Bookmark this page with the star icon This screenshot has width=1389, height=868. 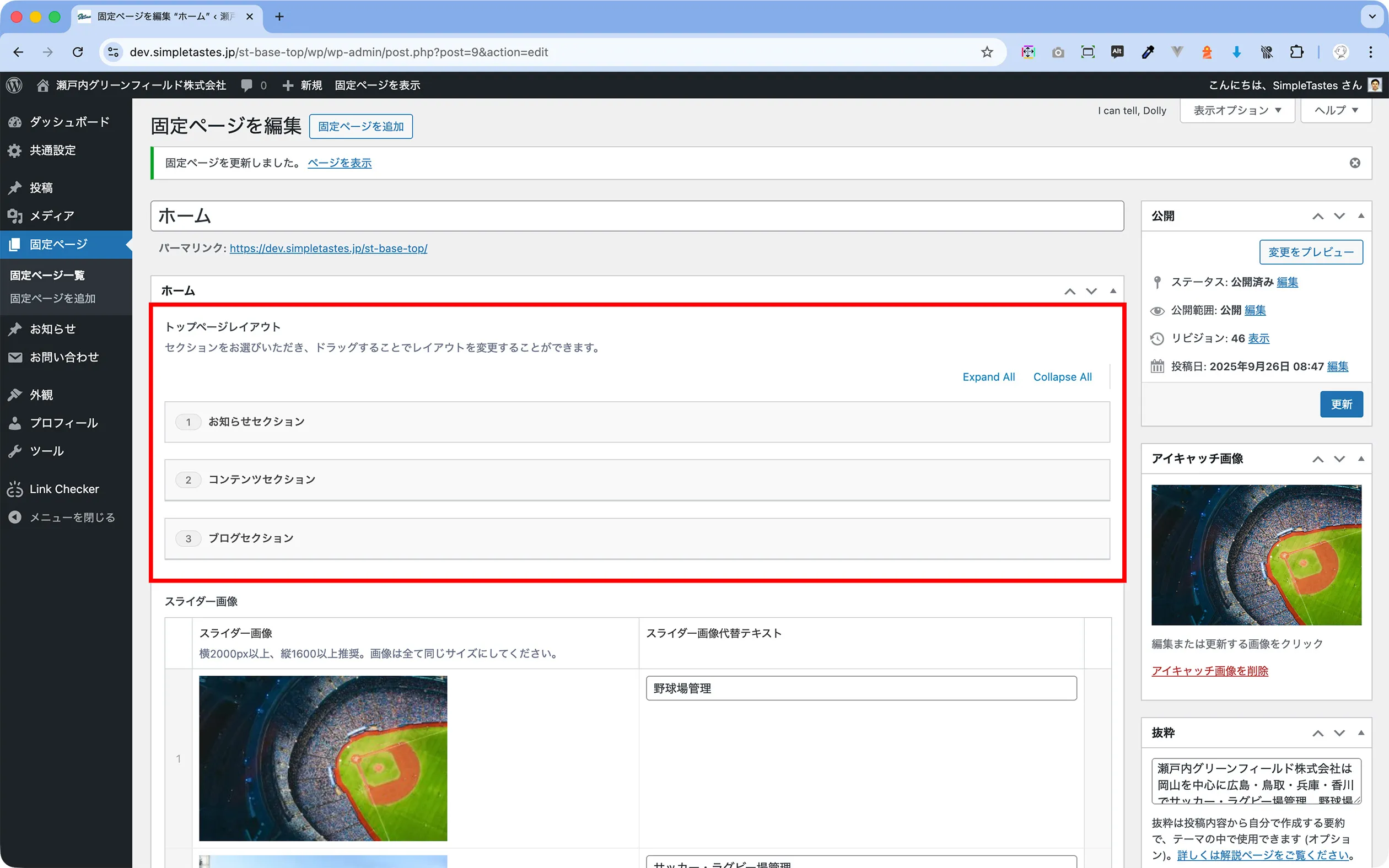coord(987,52)
